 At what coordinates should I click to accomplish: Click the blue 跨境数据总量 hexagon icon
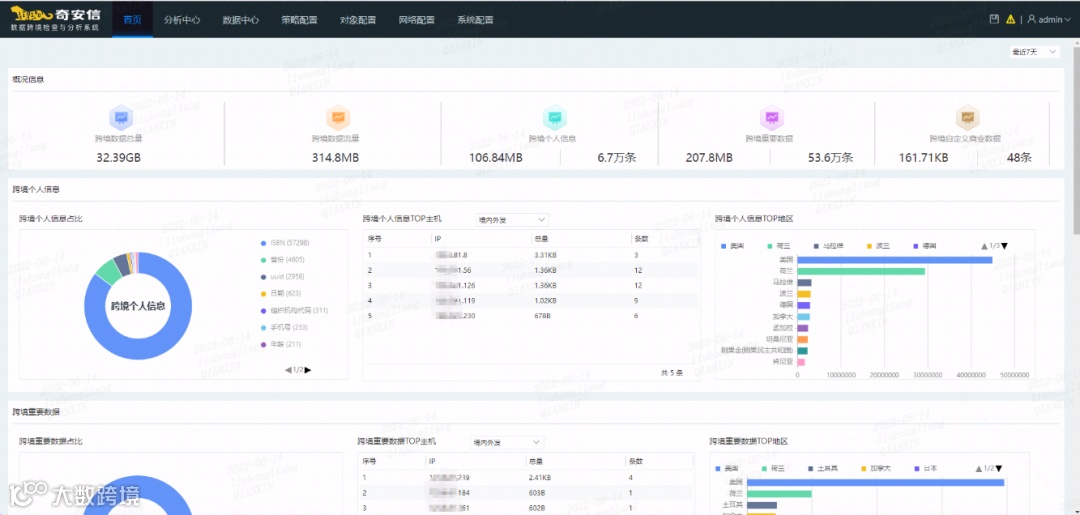121,118
